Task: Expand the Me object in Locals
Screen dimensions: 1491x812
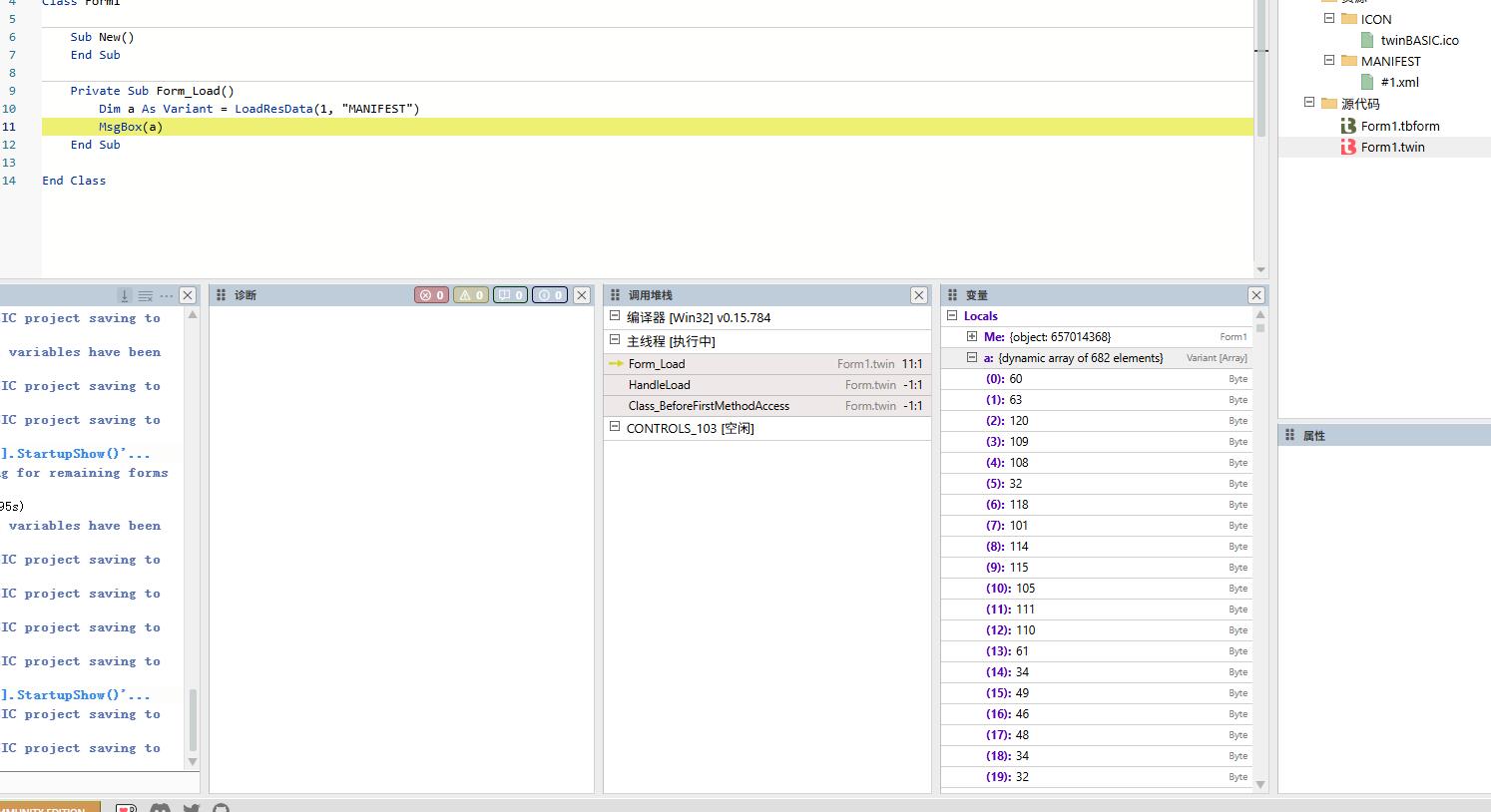Action: pos(971,336)
